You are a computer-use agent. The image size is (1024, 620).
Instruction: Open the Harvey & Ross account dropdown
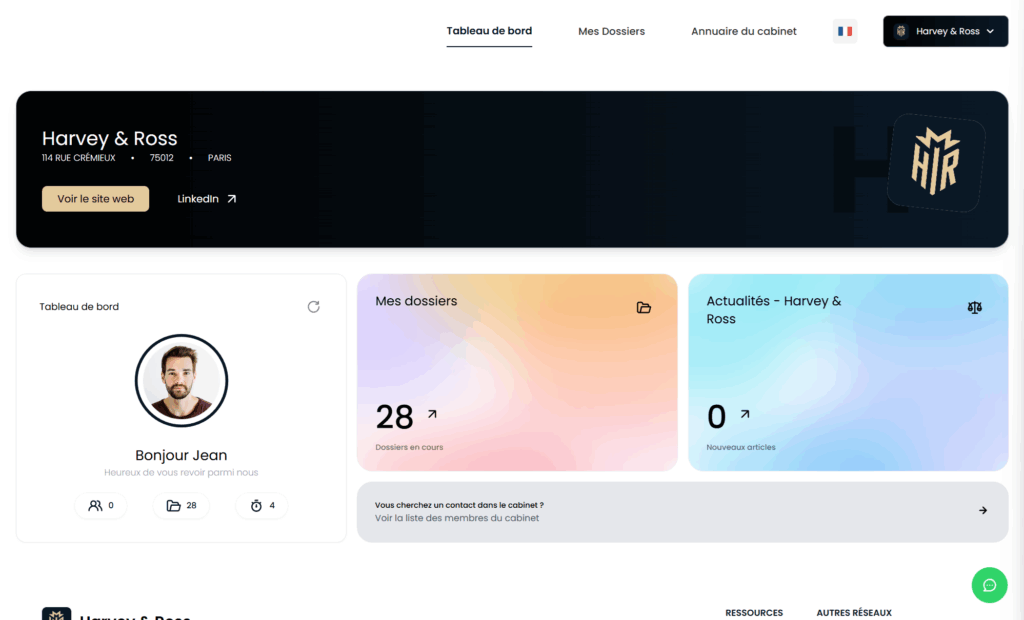(x=945, y=31)
